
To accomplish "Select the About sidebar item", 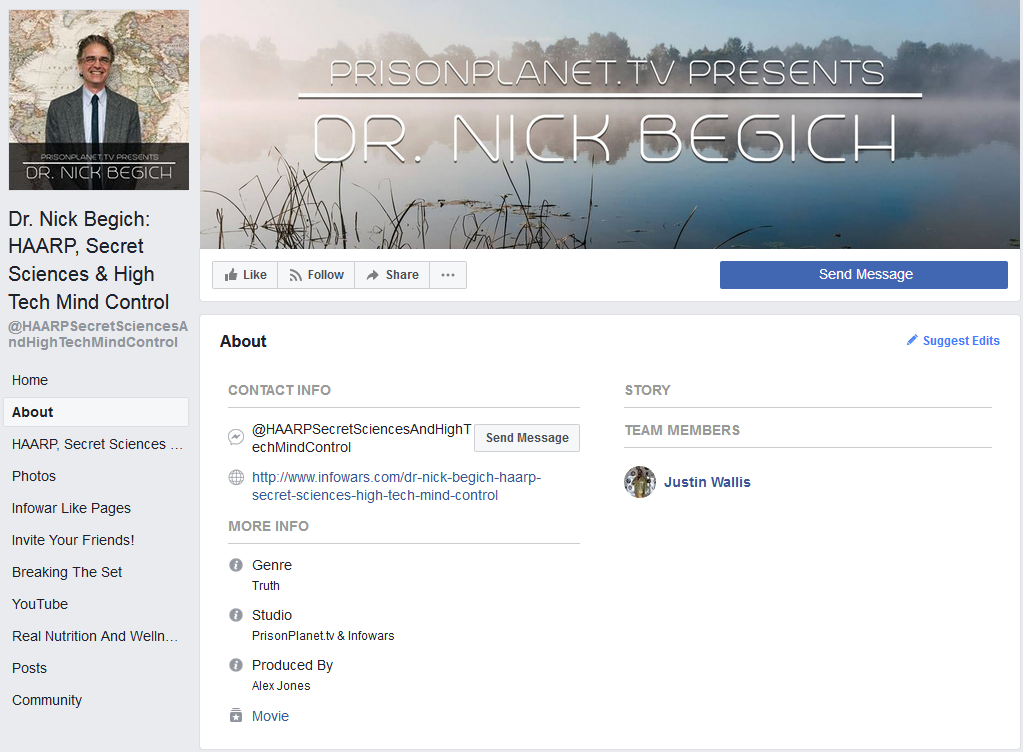I will 96,412.
